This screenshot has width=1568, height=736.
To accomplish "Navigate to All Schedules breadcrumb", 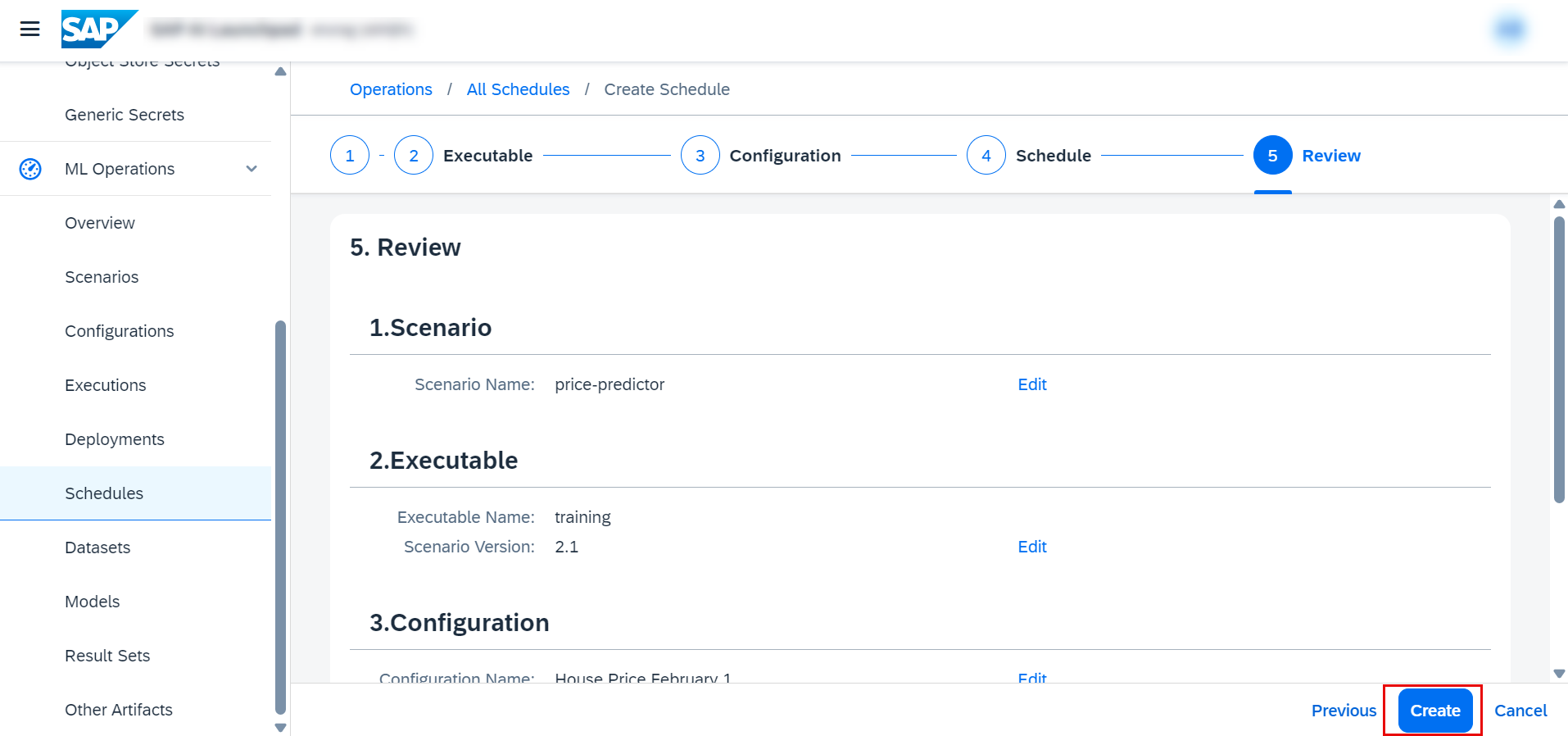I will (x=518, y=89).
